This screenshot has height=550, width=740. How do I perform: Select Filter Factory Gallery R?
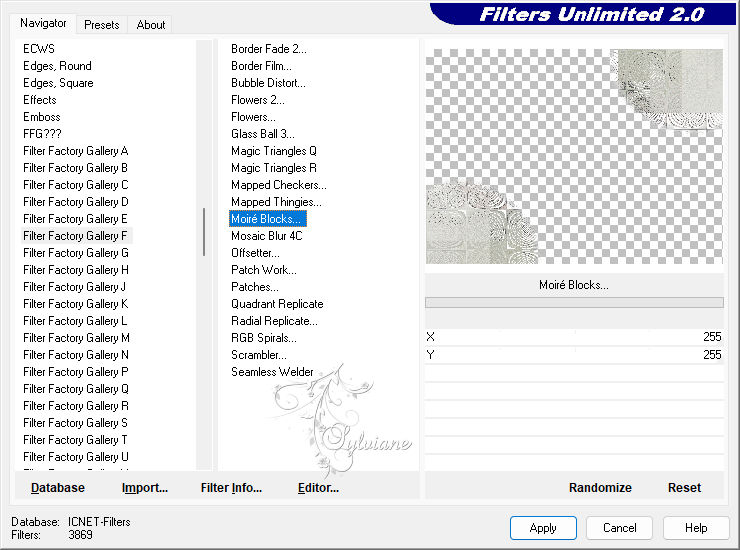click(76, 406)
